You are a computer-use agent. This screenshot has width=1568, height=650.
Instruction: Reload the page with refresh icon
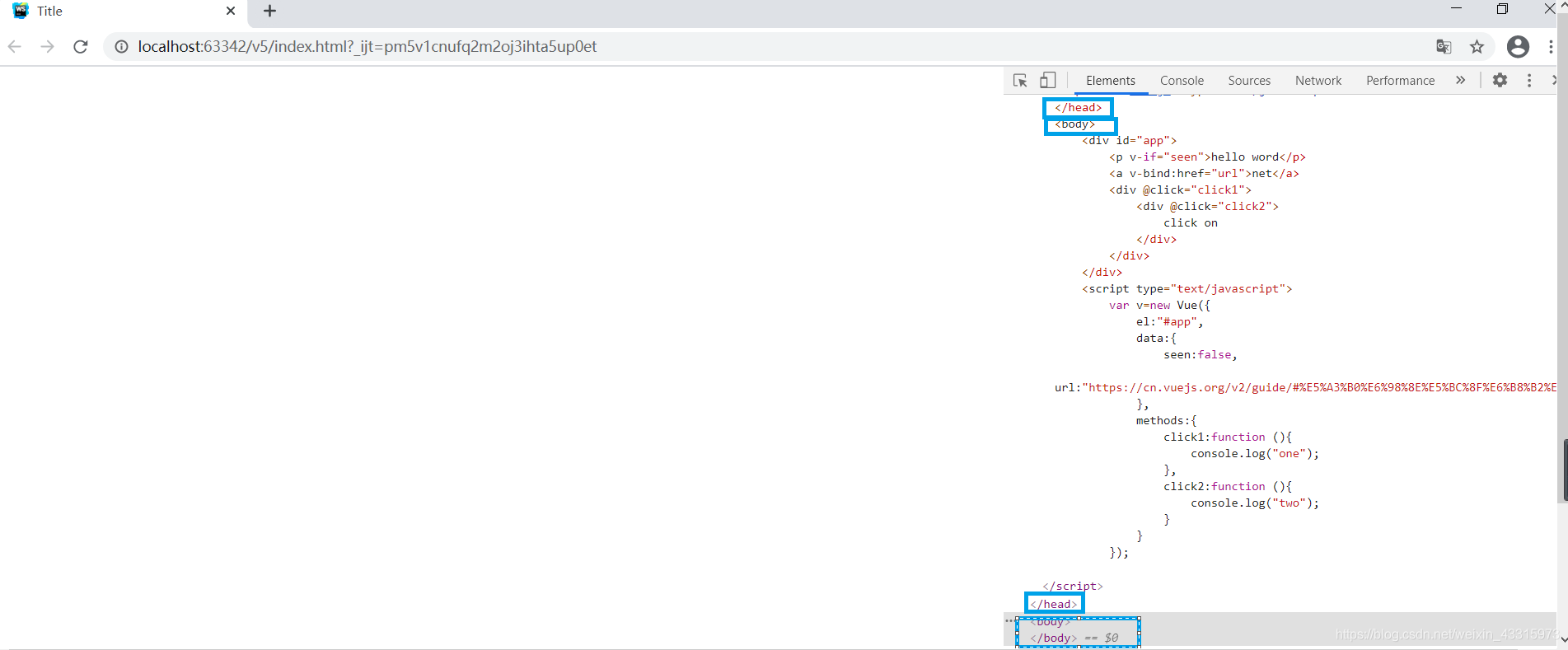[80, 46]
